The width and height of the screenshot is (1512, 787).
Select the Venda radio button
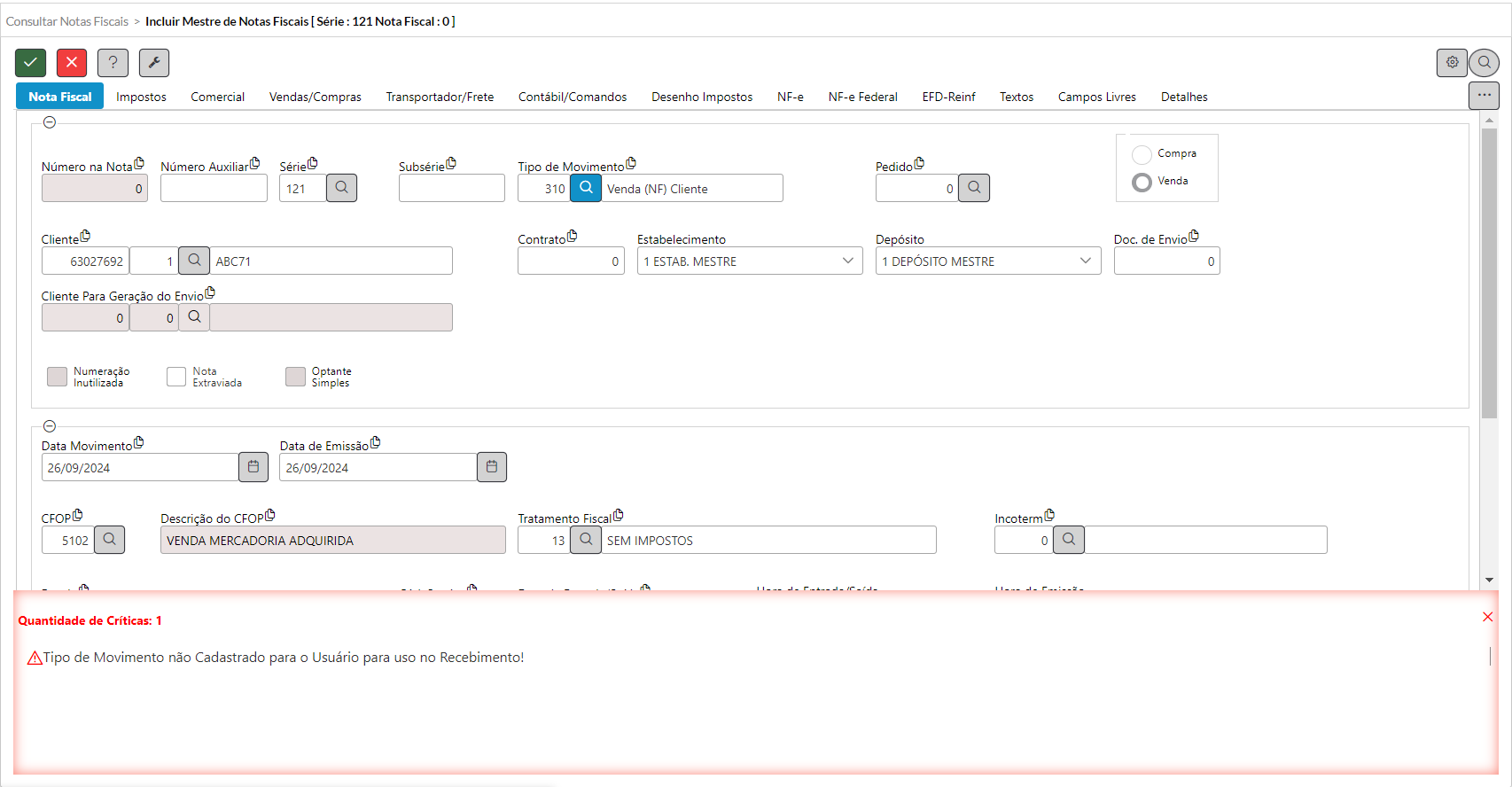click(1142, 182)
